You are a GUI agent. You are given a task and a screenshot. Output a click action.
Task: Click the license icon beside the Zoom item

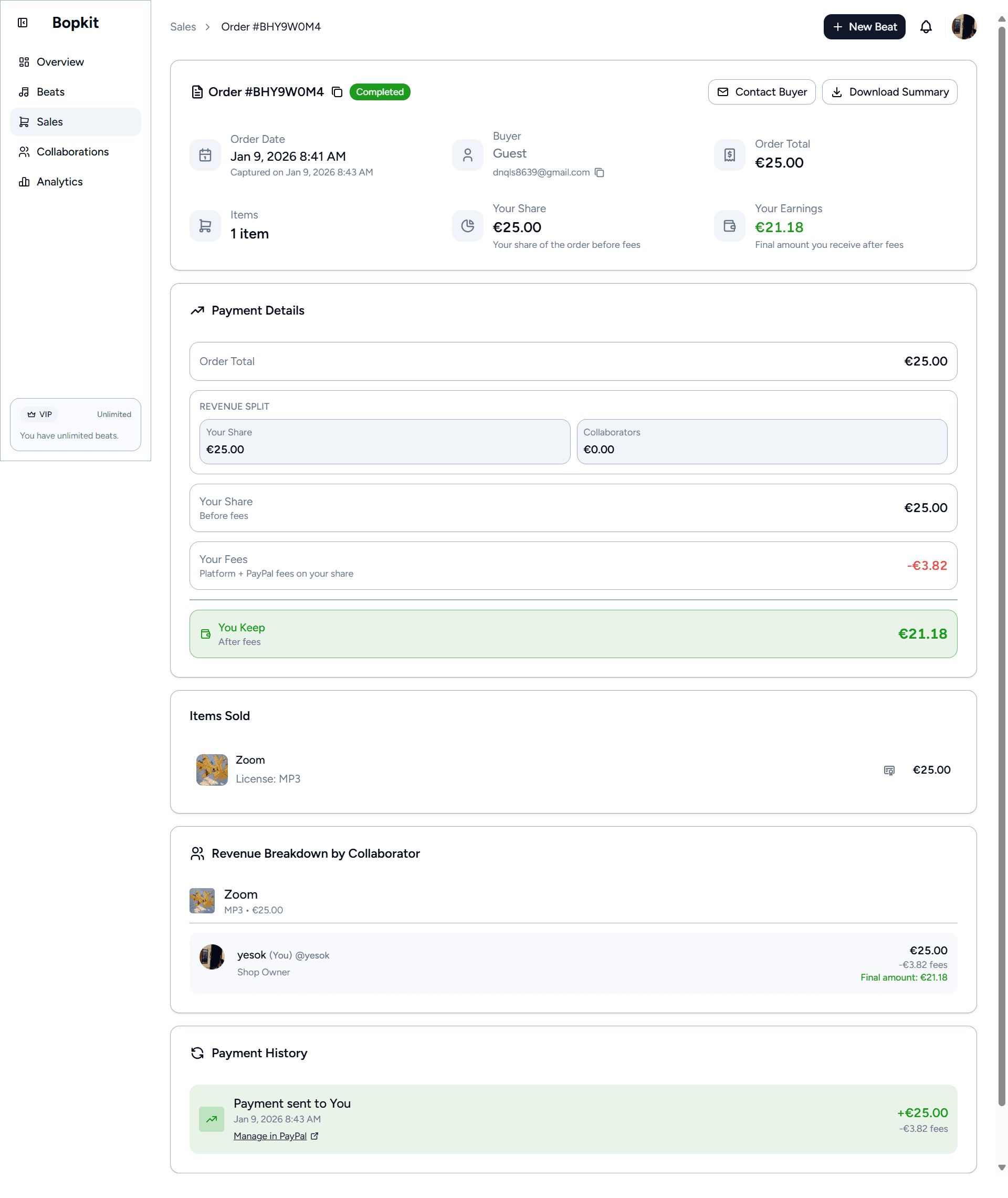click(x=889, y=770)
